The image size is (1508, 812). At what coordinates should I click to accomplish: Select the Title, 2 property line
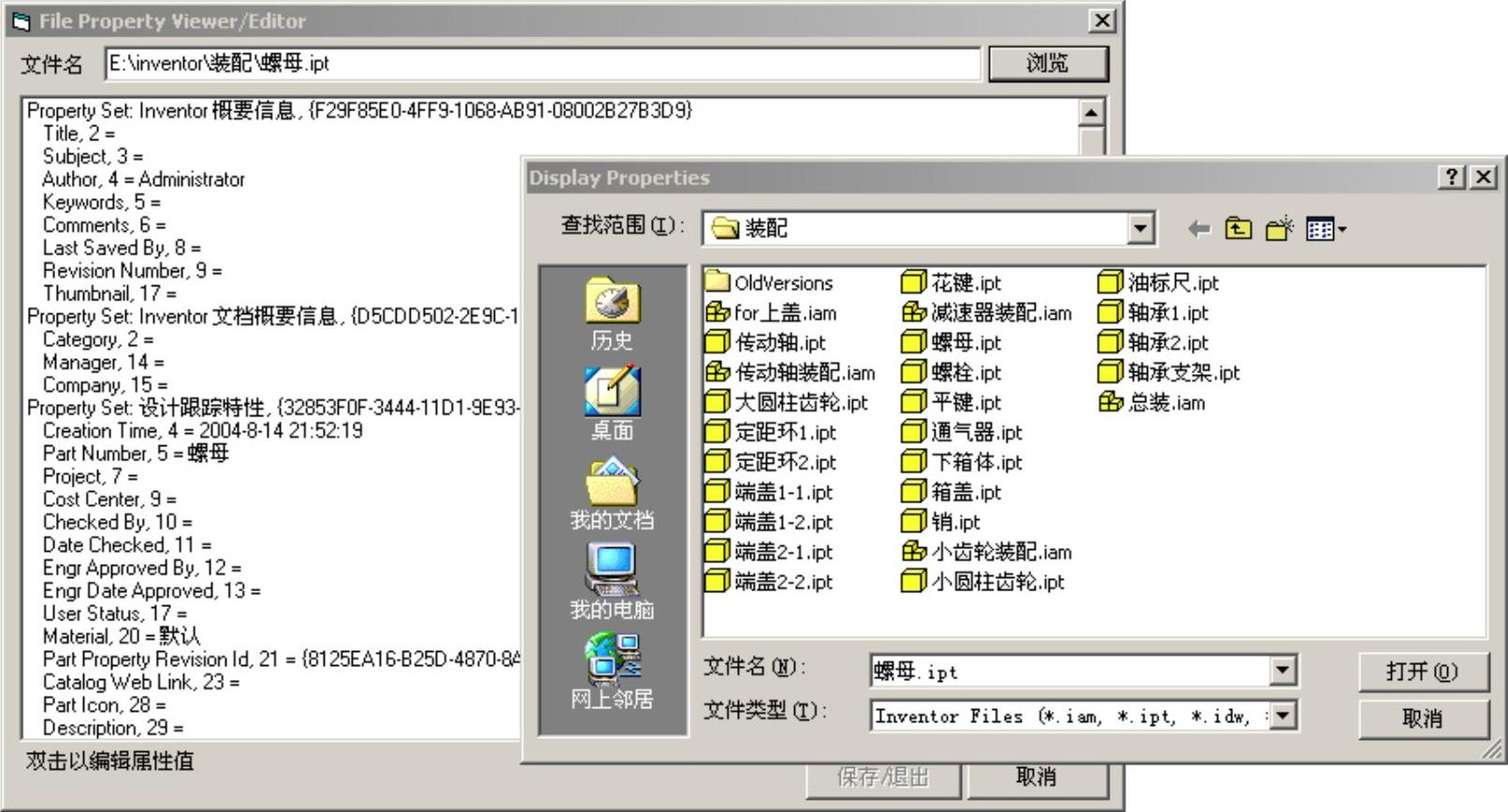pos(79,133)
